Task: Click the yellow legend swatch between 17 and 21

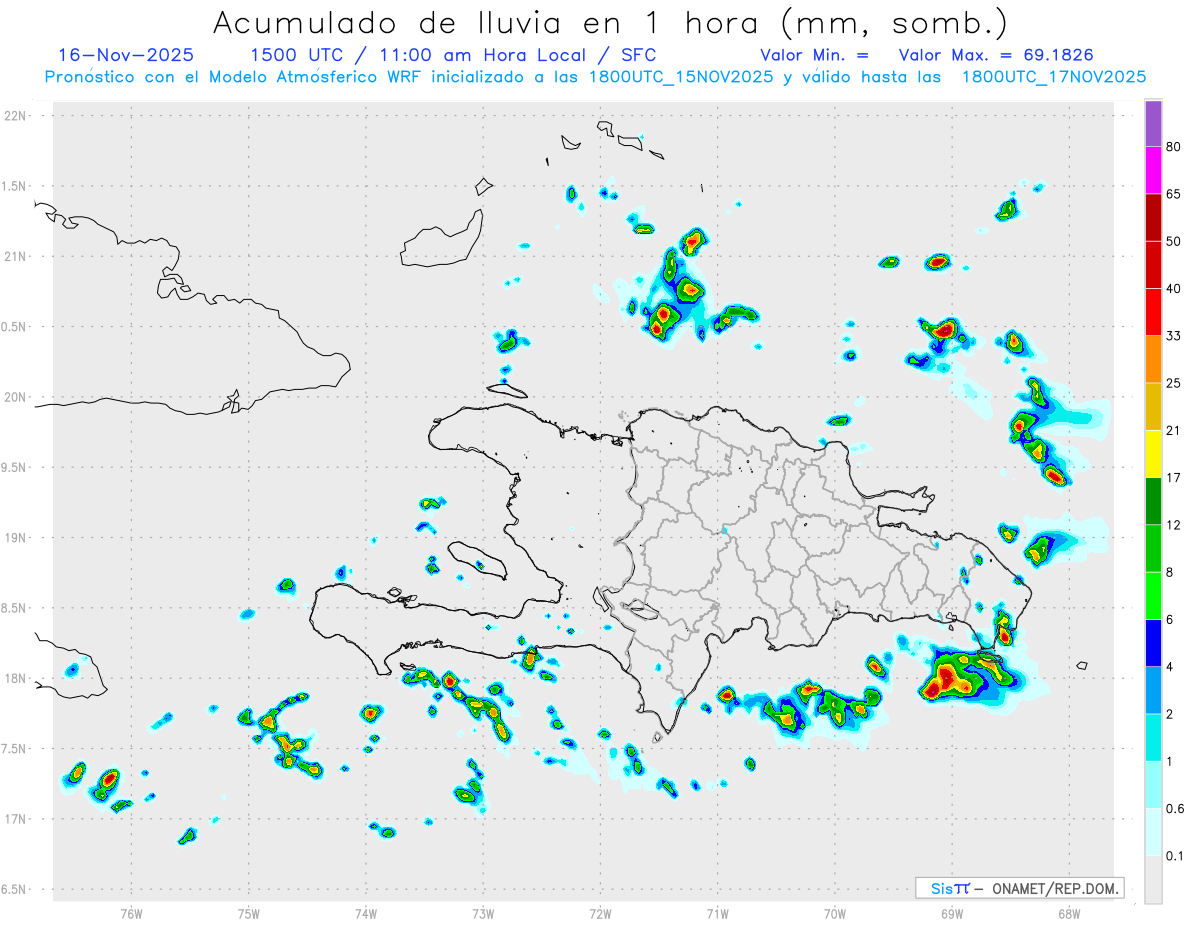Action: point(1153,454)
